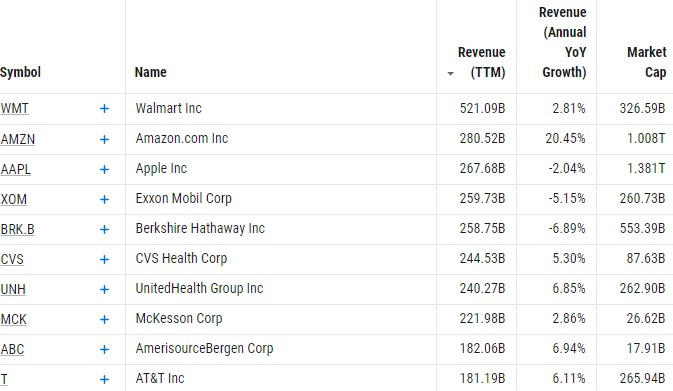673x391 pixels.
Task: Open the AMZN symbol link
Action: point(18,139)
